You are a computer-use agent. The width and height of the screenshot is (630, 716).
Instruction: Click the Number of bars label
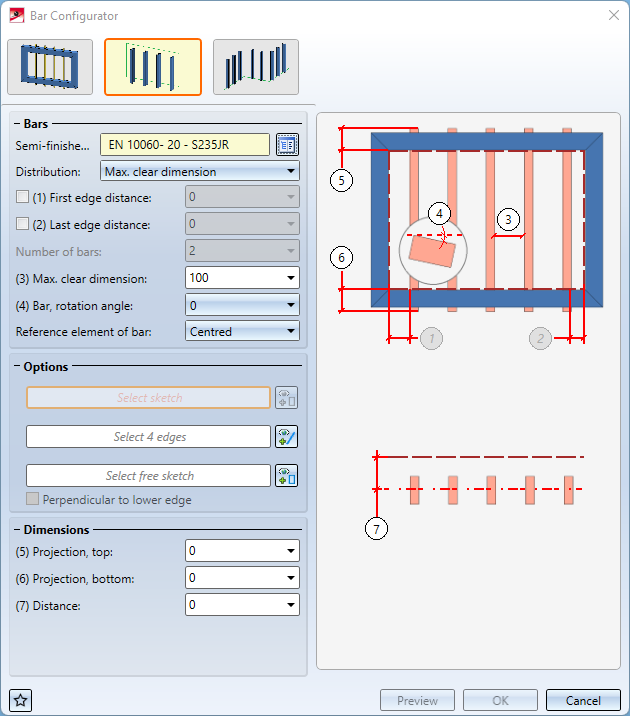(59, 252)
